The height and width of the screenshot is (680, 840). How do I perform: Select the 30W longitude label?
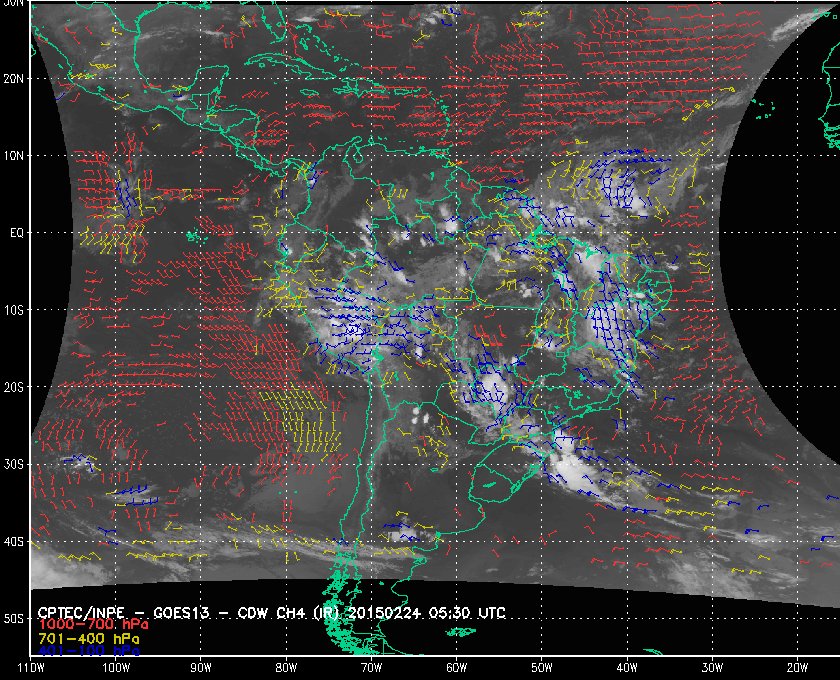712,668
